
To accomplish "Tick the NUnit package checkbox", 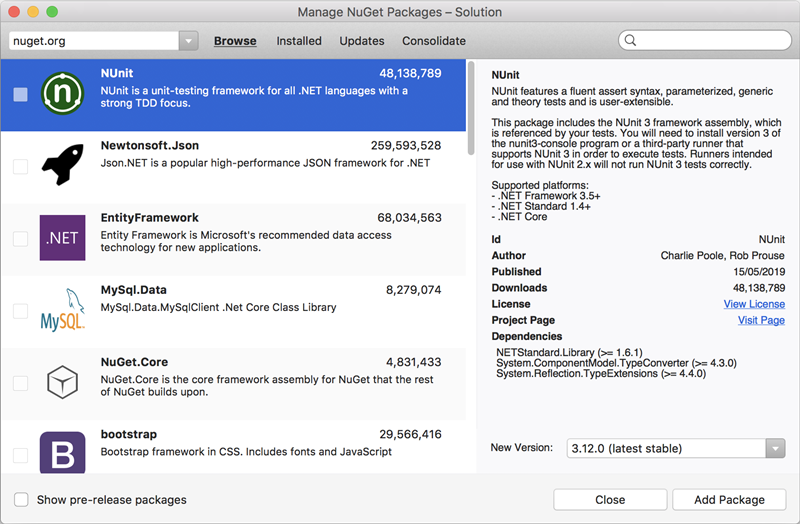I will (20, 95).
